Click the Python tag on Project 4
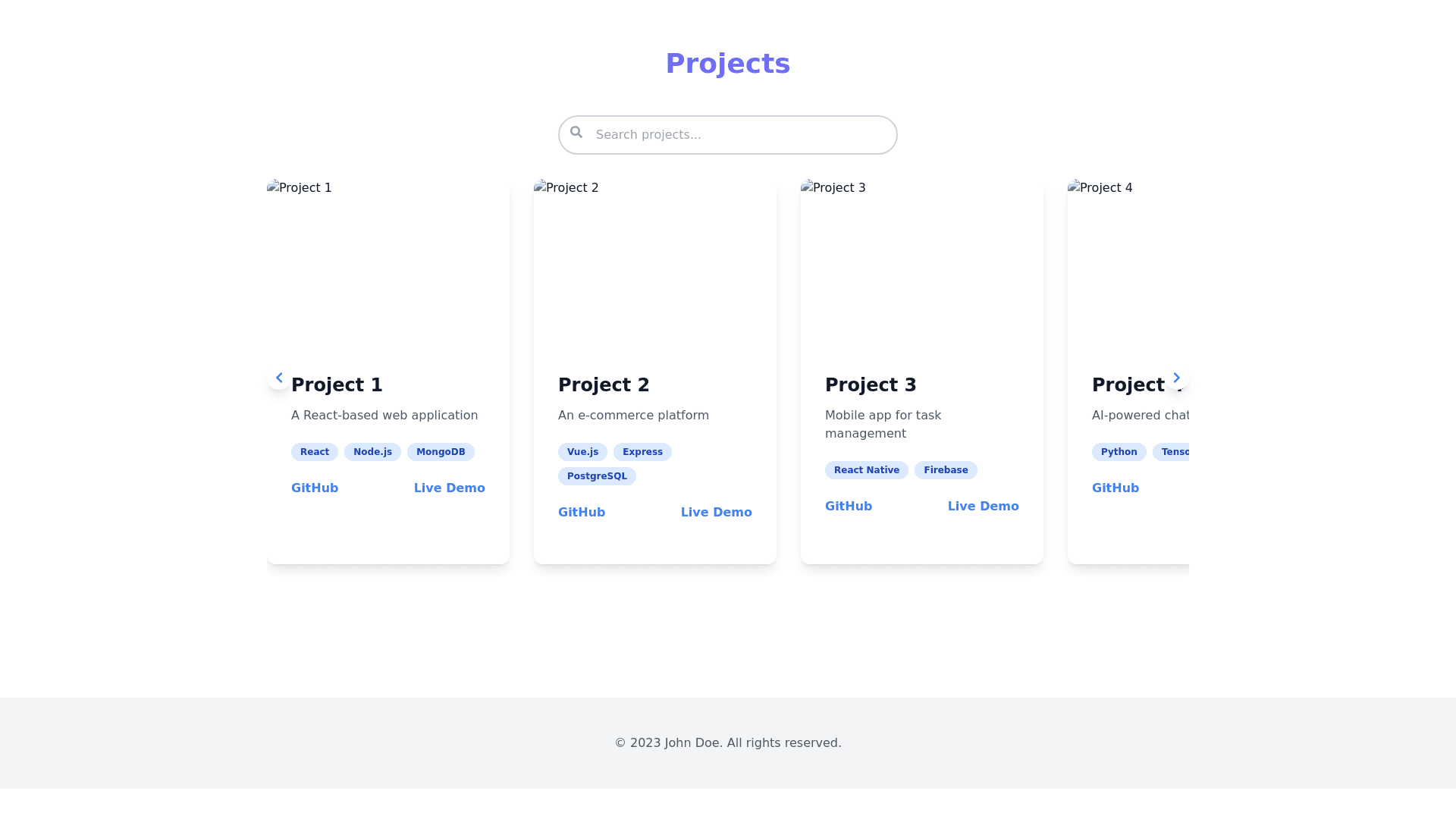1456x819 pixels. point(1119,452)
